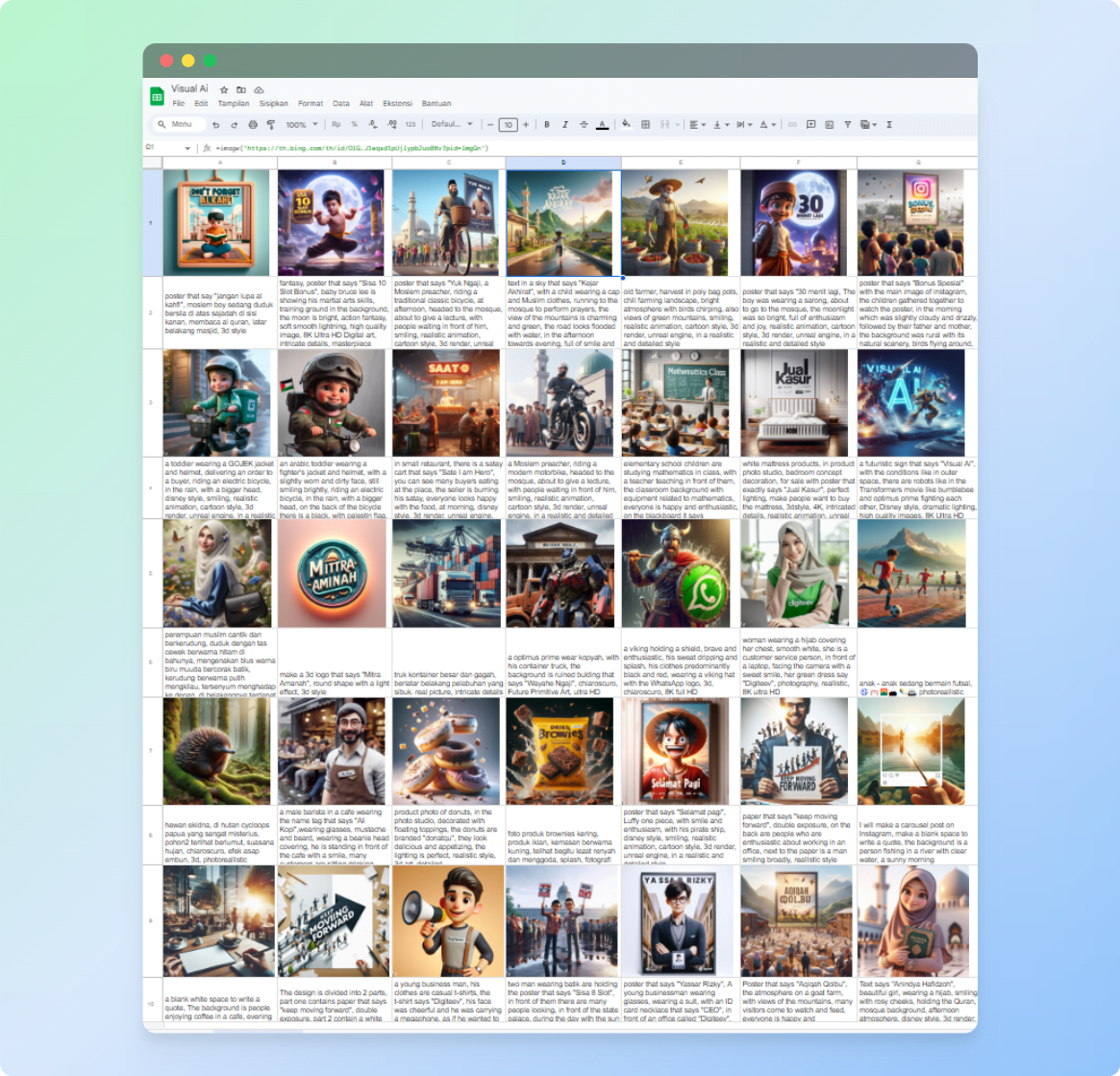Open the fill color picker

[626, 124]
